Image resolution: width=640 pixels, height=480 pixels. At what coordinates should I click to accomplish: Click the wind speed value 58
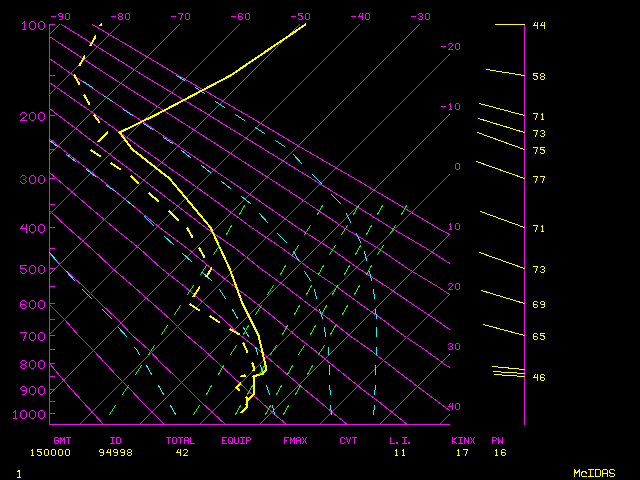click(539, 77)
